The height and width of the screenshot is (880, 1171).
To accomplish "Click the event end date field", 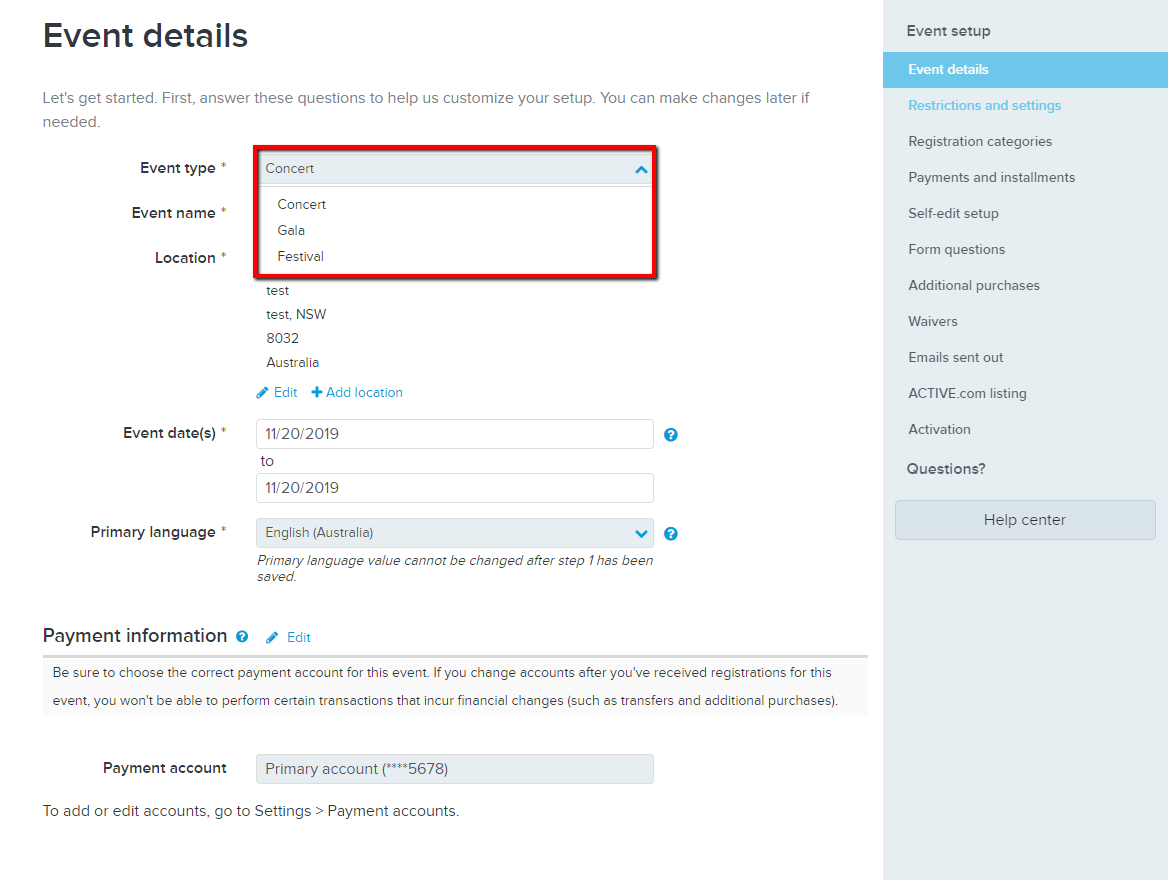I will tap(455, 488).
